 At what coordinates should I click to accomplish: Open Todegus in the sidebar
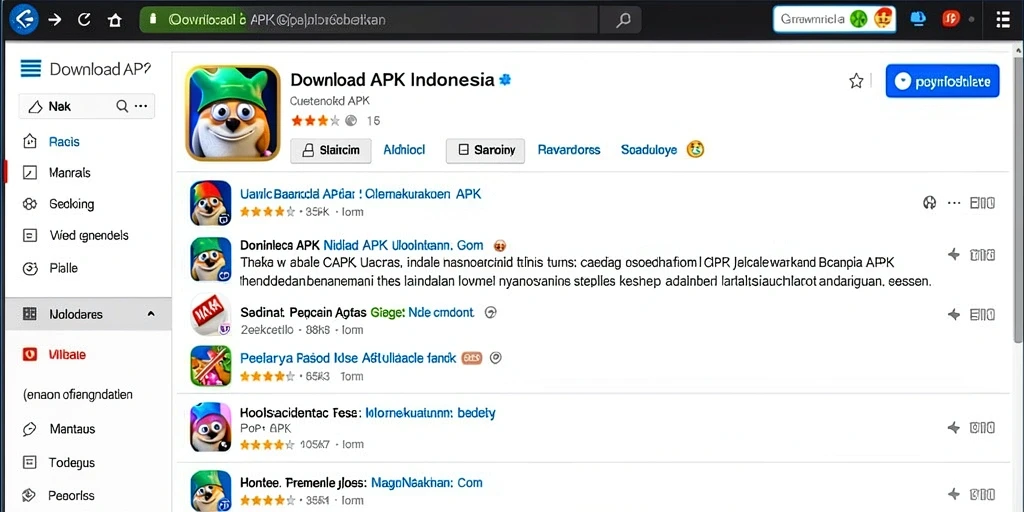tap(72, 462)
